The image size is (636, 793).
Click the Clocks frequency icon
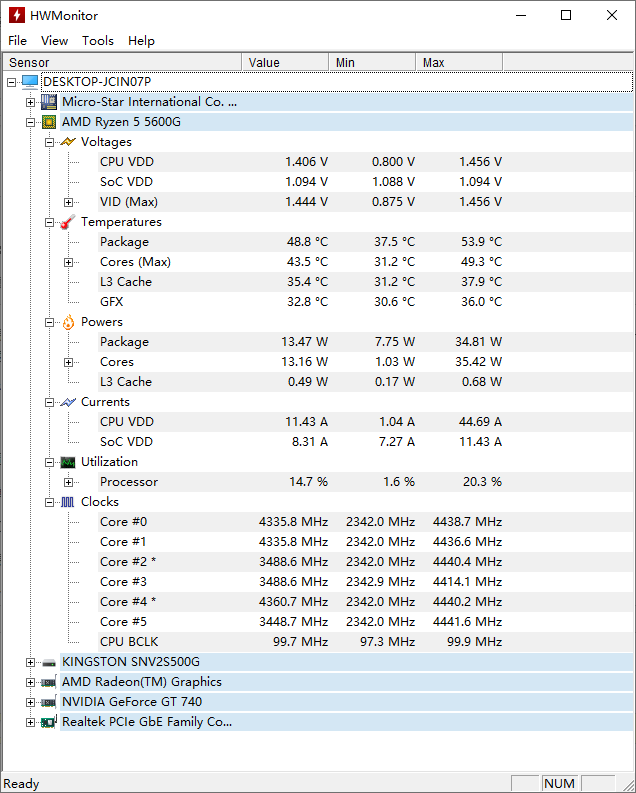click(68, 502)
